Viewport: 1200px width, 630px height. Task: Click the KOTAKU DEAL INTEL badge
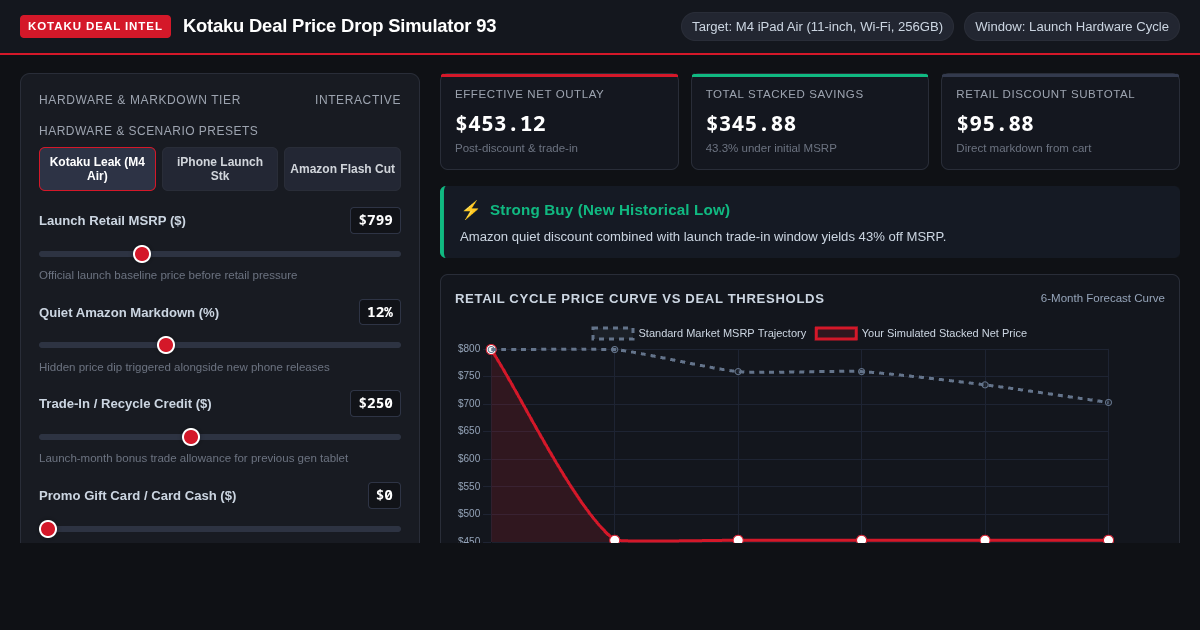point(95,26)
